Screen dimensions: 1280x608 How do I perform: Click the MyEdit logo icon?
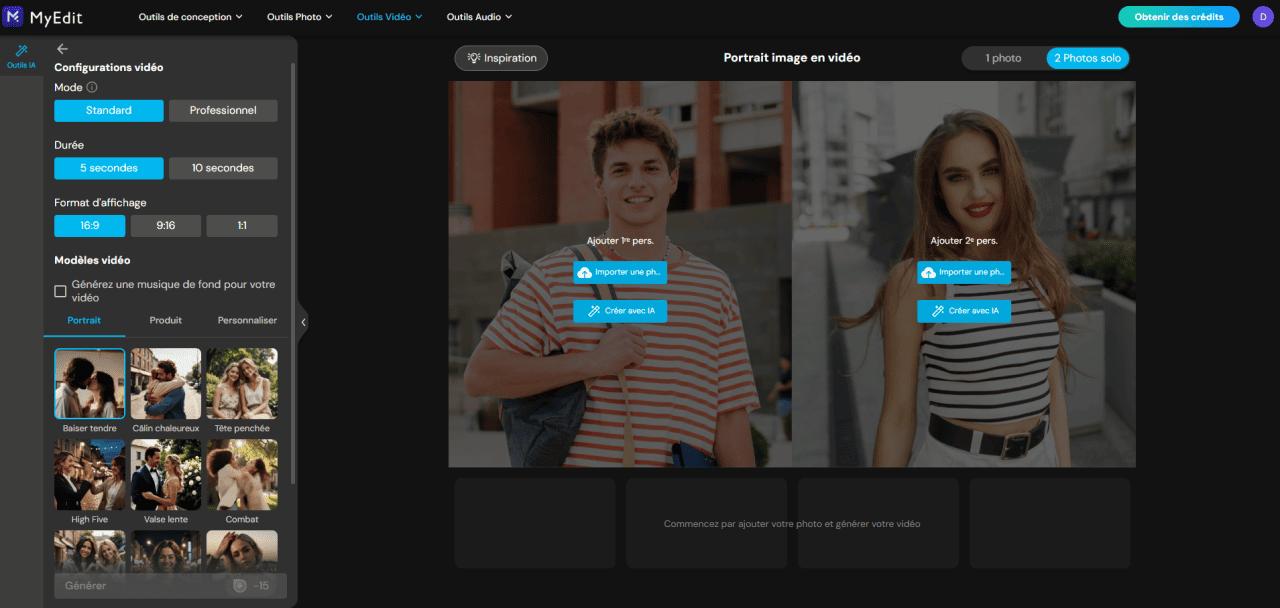tap(14, 16)
